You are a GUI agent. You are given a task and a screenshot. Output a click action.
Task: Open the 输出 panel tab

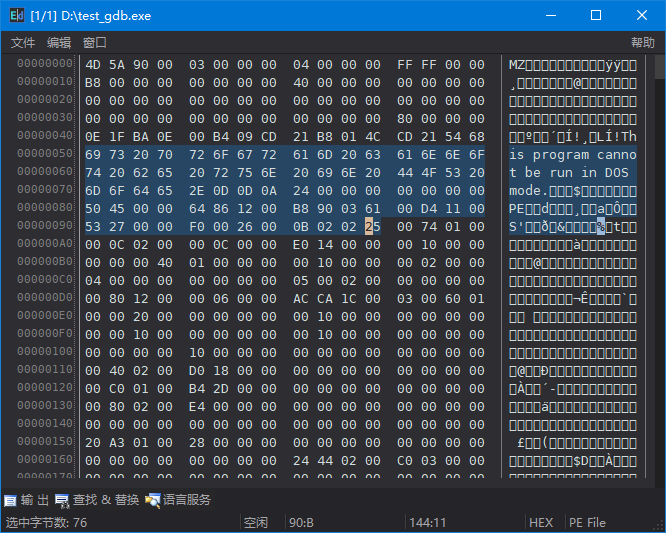pyautogui.click(x=34, y=500)
